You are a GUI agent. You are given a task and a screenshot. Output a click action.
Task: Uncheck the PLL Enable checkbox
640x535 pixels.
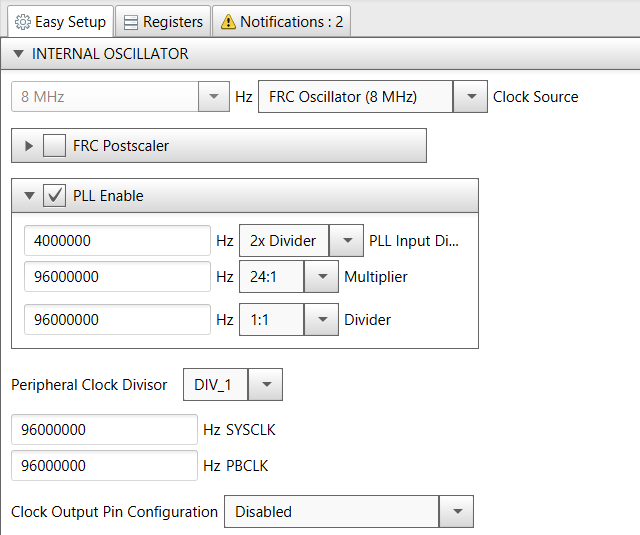(54, 195)
